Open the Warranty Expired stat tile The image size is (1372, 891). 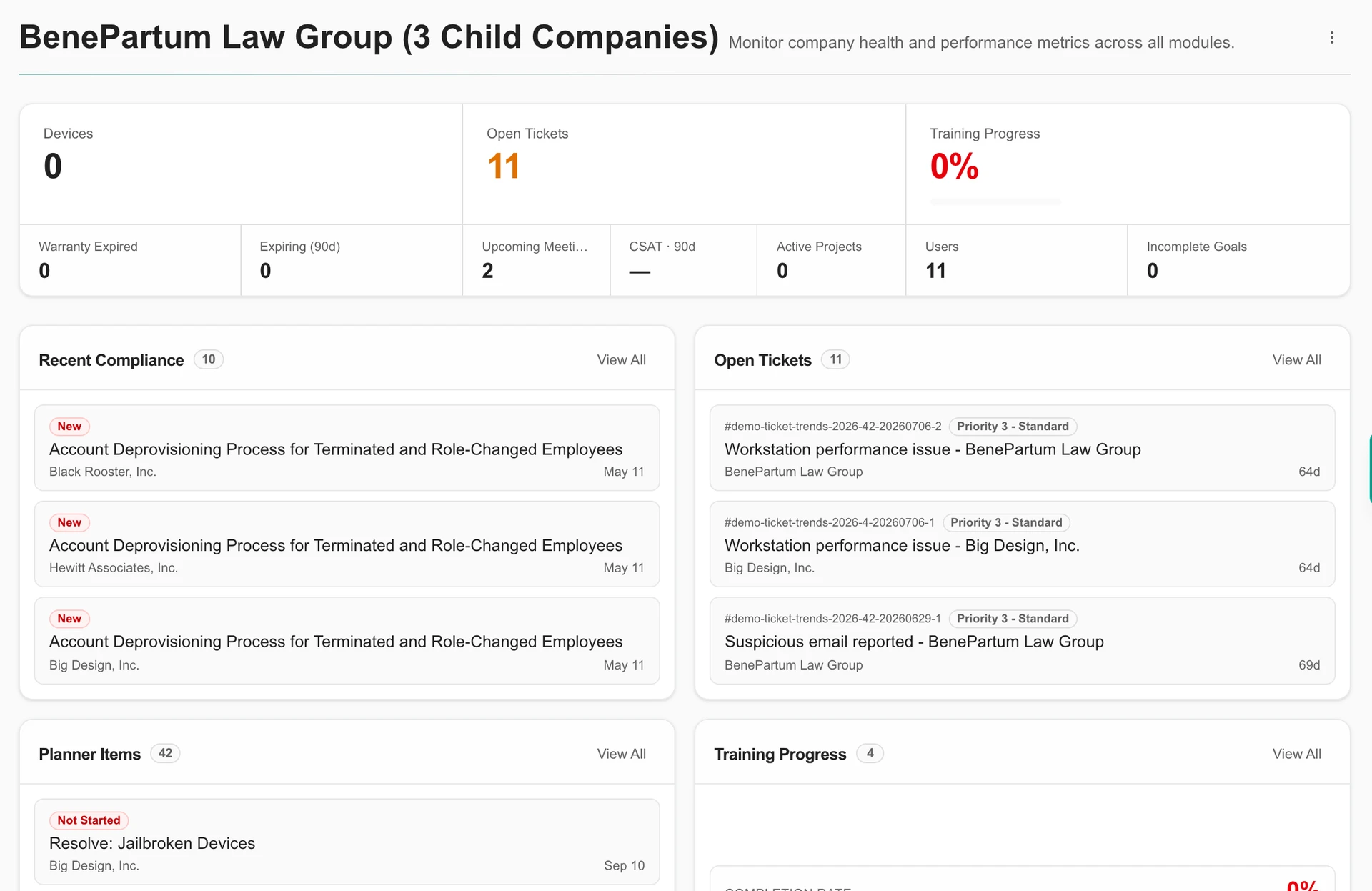[130, 260]
